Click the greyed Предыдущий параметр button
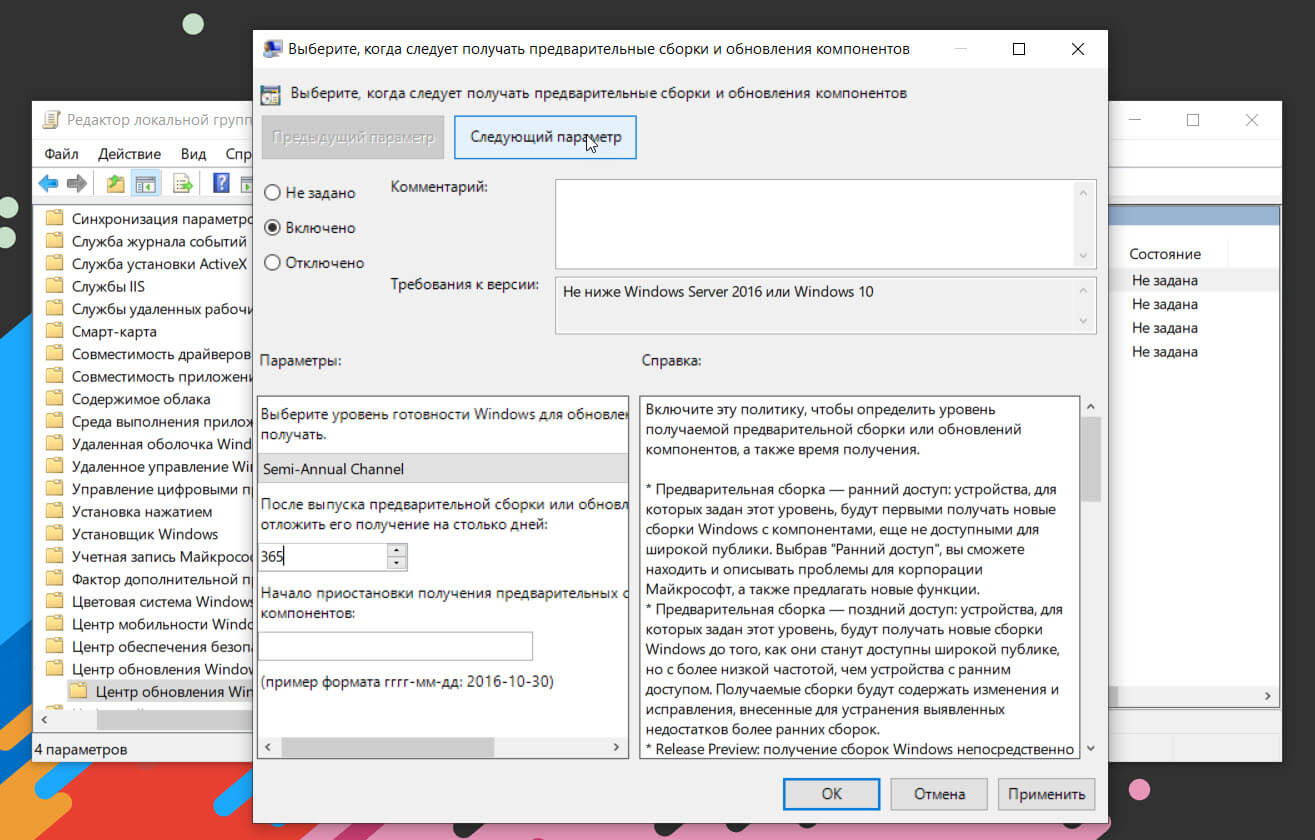 pos(353,138)
